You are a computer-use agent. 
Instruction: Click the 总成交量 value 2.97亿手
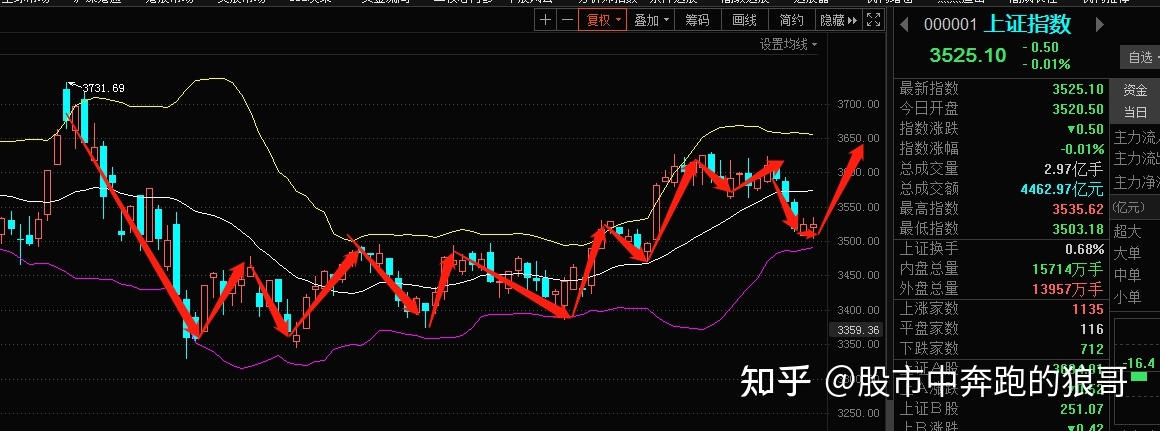[1073, 169]
